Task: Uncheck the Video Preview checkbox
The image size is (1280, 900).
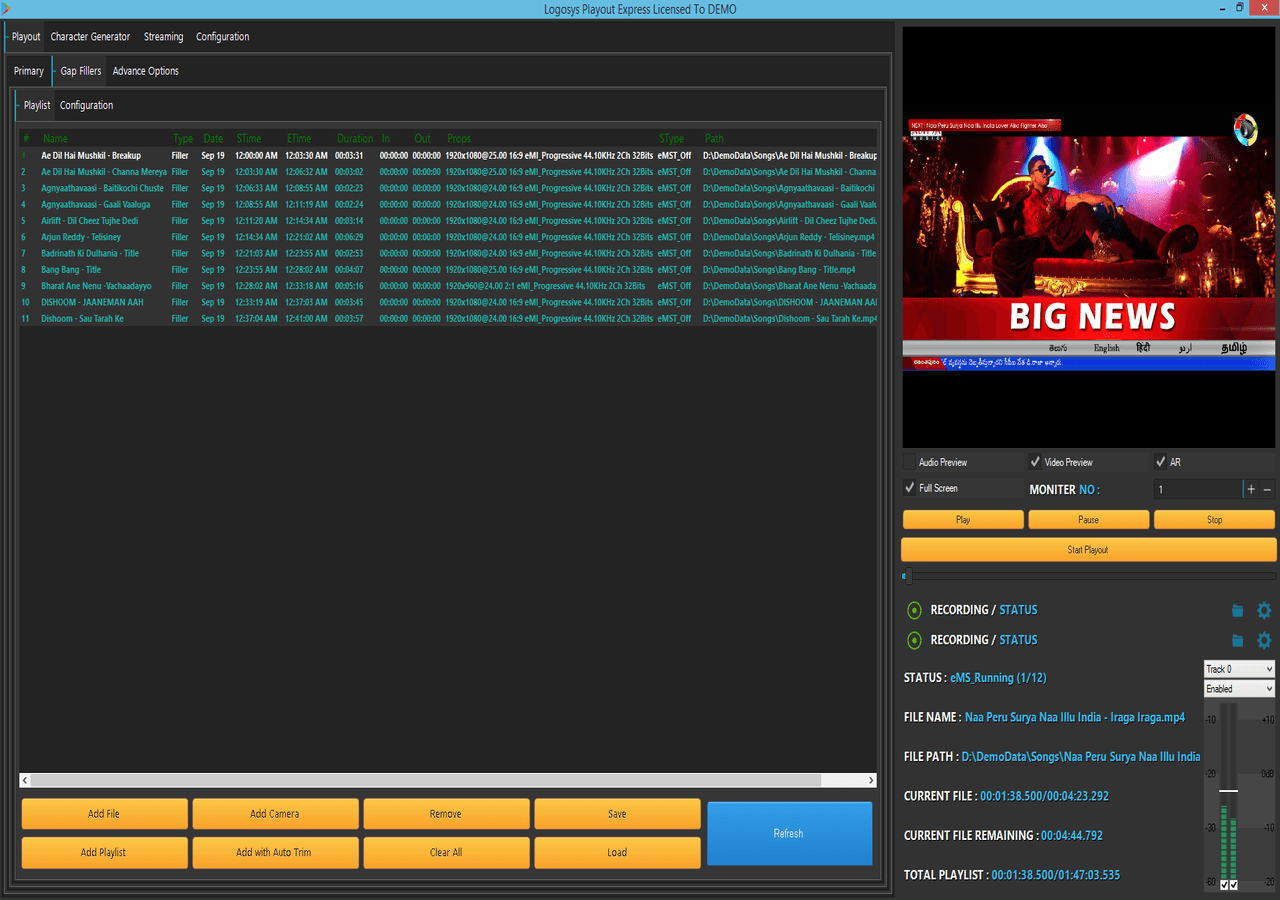Action: (1035, 462)
